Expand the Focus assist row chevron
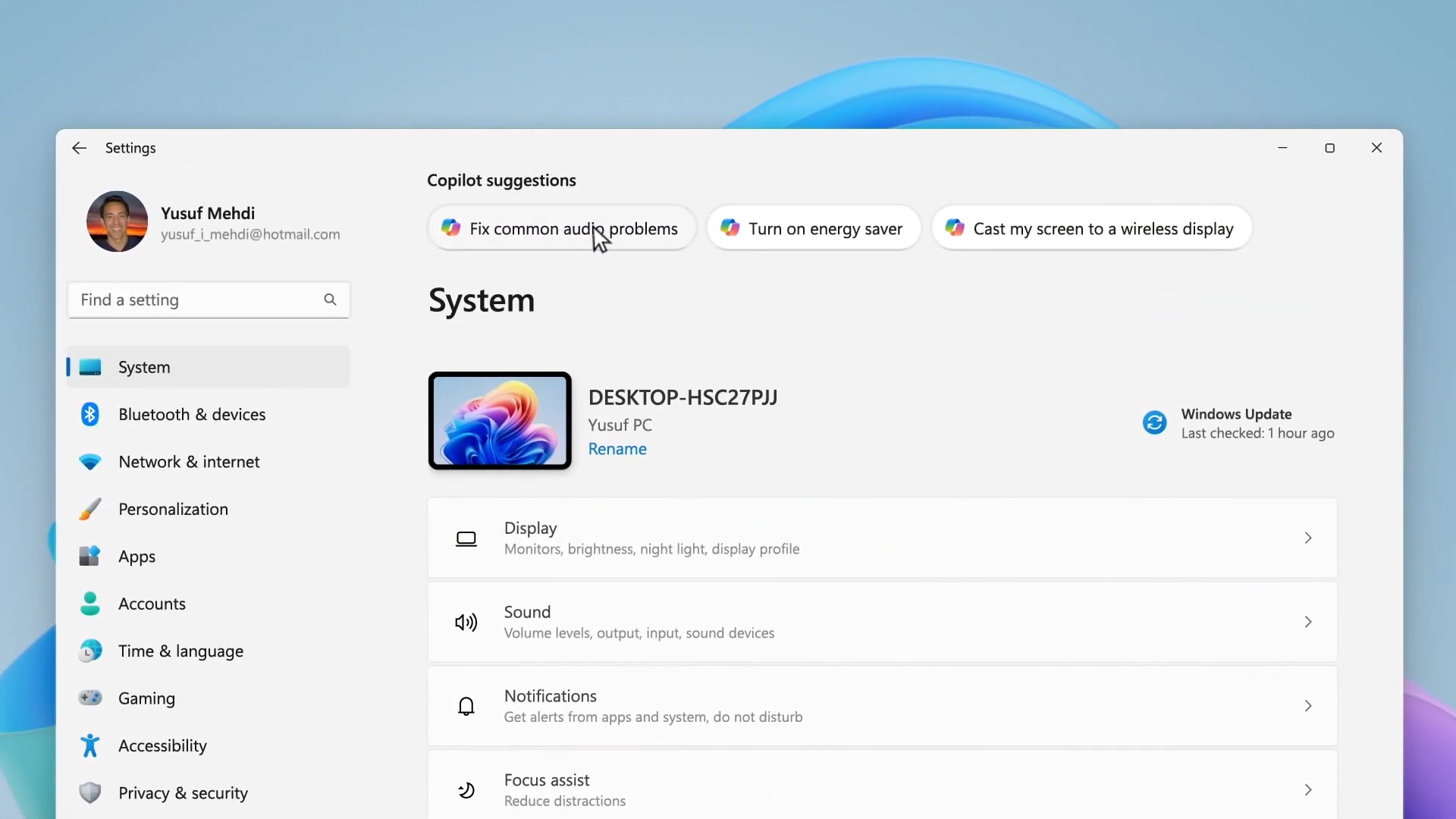 (1308, 790)
